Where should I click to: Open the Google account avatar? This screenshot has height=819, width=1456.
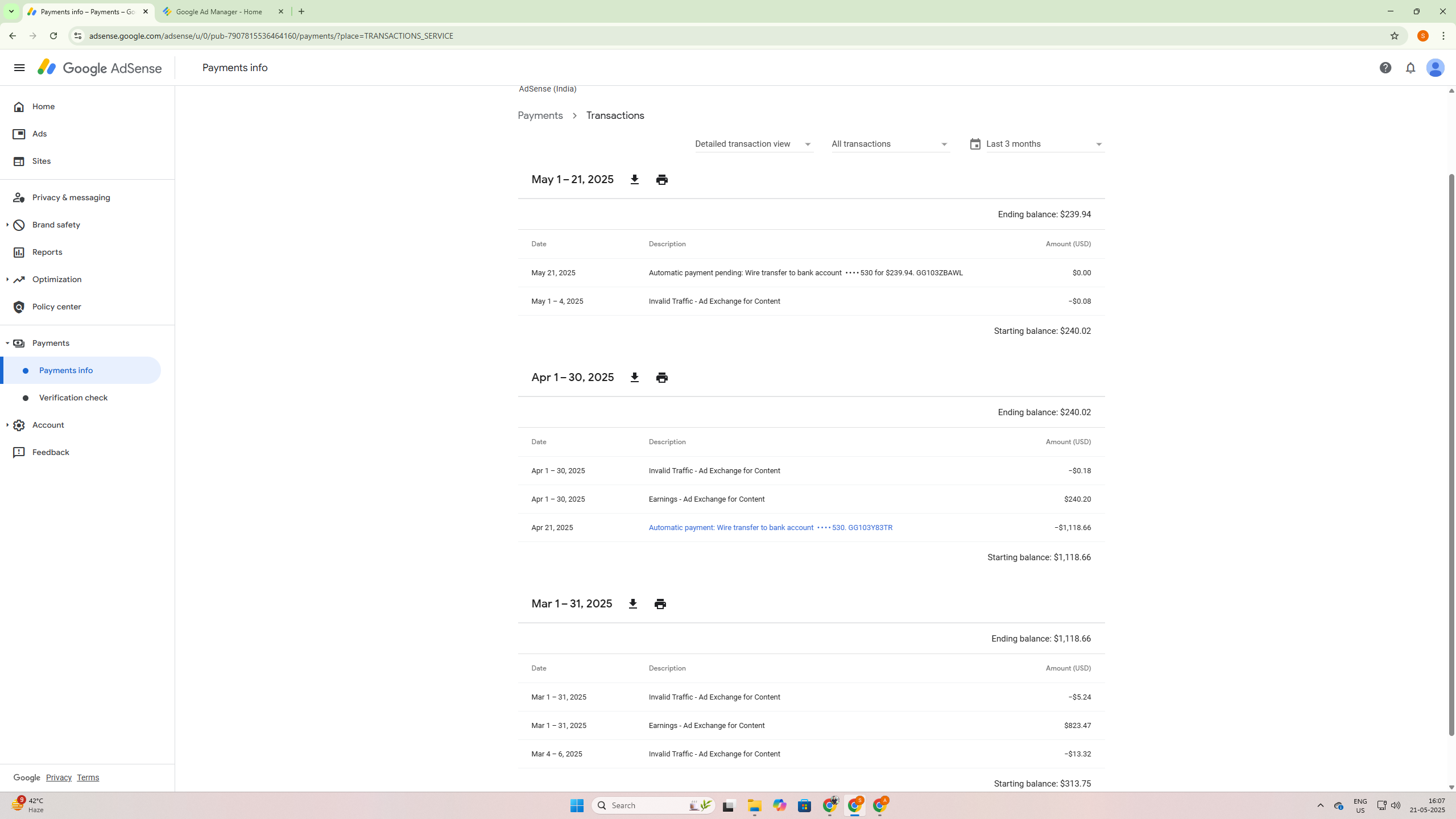point(1435,68)
